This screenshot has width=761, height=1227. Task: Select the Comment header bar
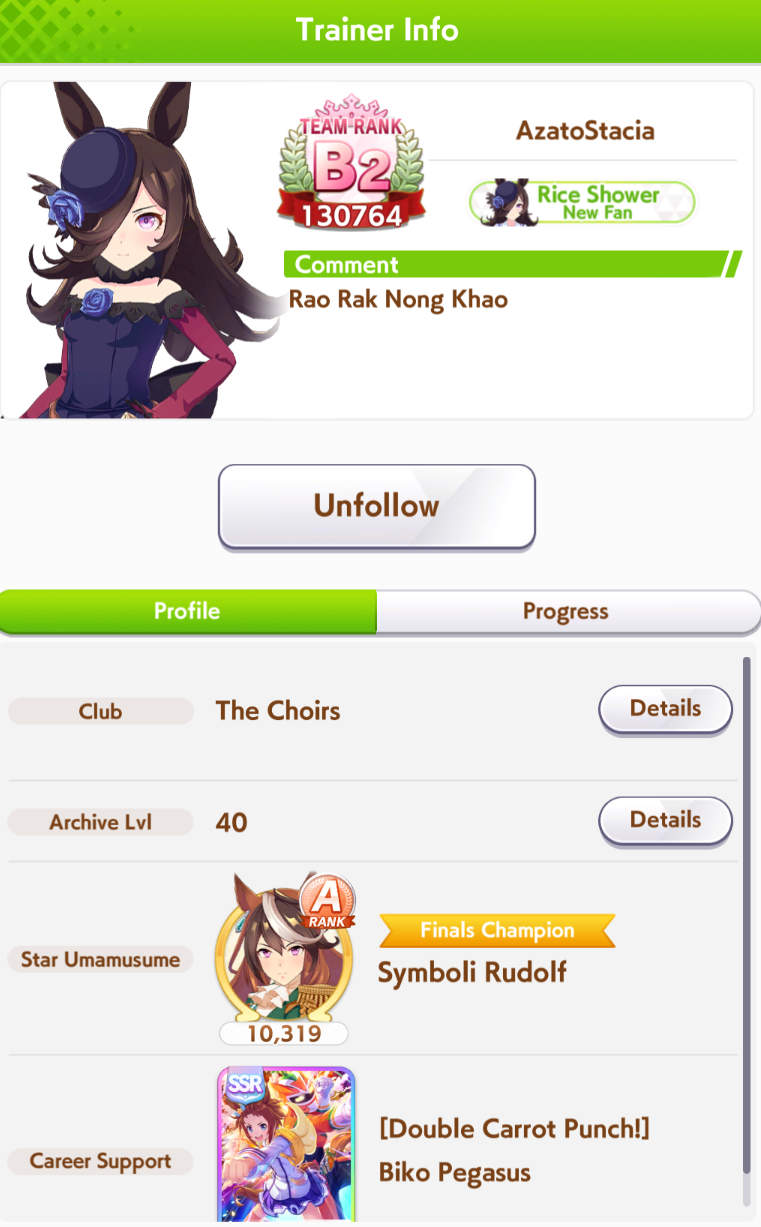tap(512, 265)
